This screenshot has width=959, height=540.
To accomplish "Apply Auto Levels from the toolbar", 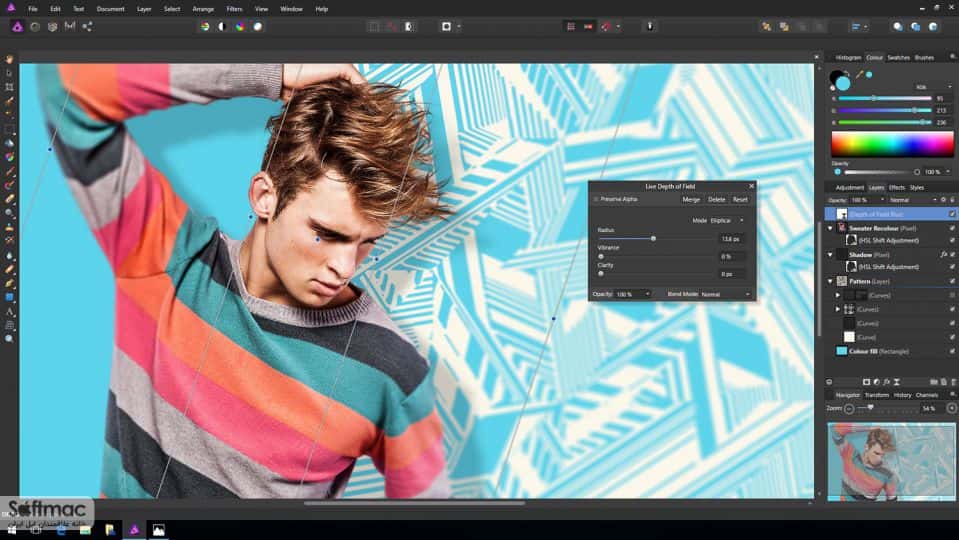I will coord(205,26).
